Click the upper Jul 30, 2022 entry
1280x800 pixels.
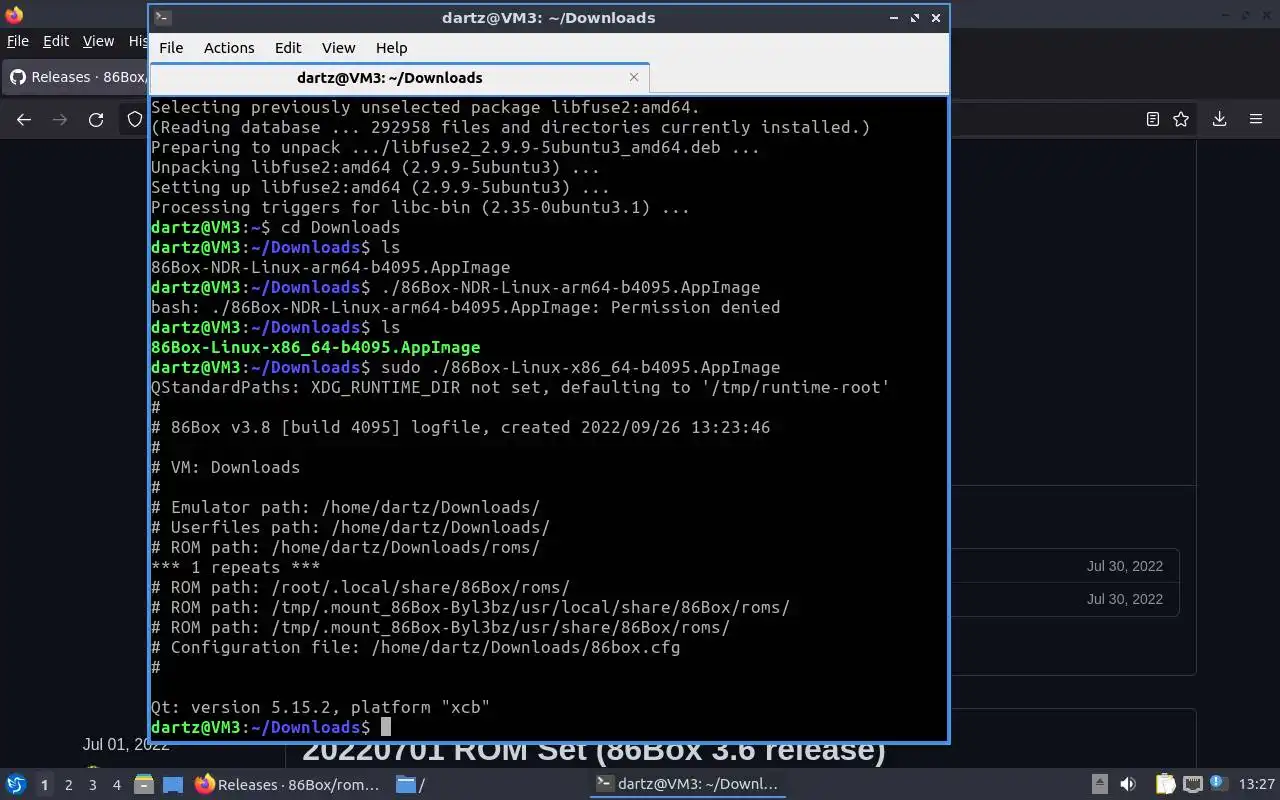click(x=1125, y=566)
